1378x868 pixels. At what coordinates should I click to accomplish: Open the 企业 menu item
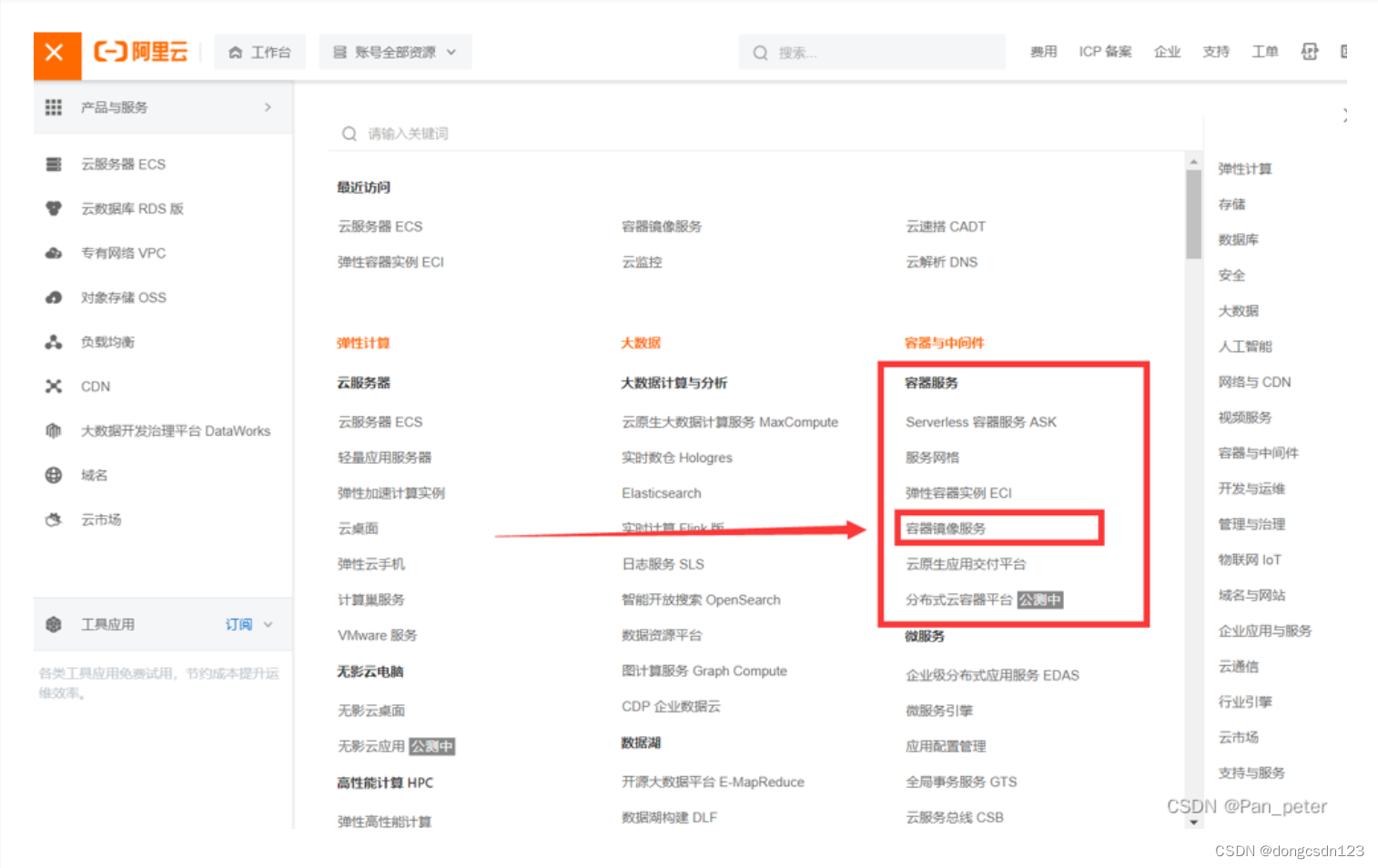(x=1167, y=52)
